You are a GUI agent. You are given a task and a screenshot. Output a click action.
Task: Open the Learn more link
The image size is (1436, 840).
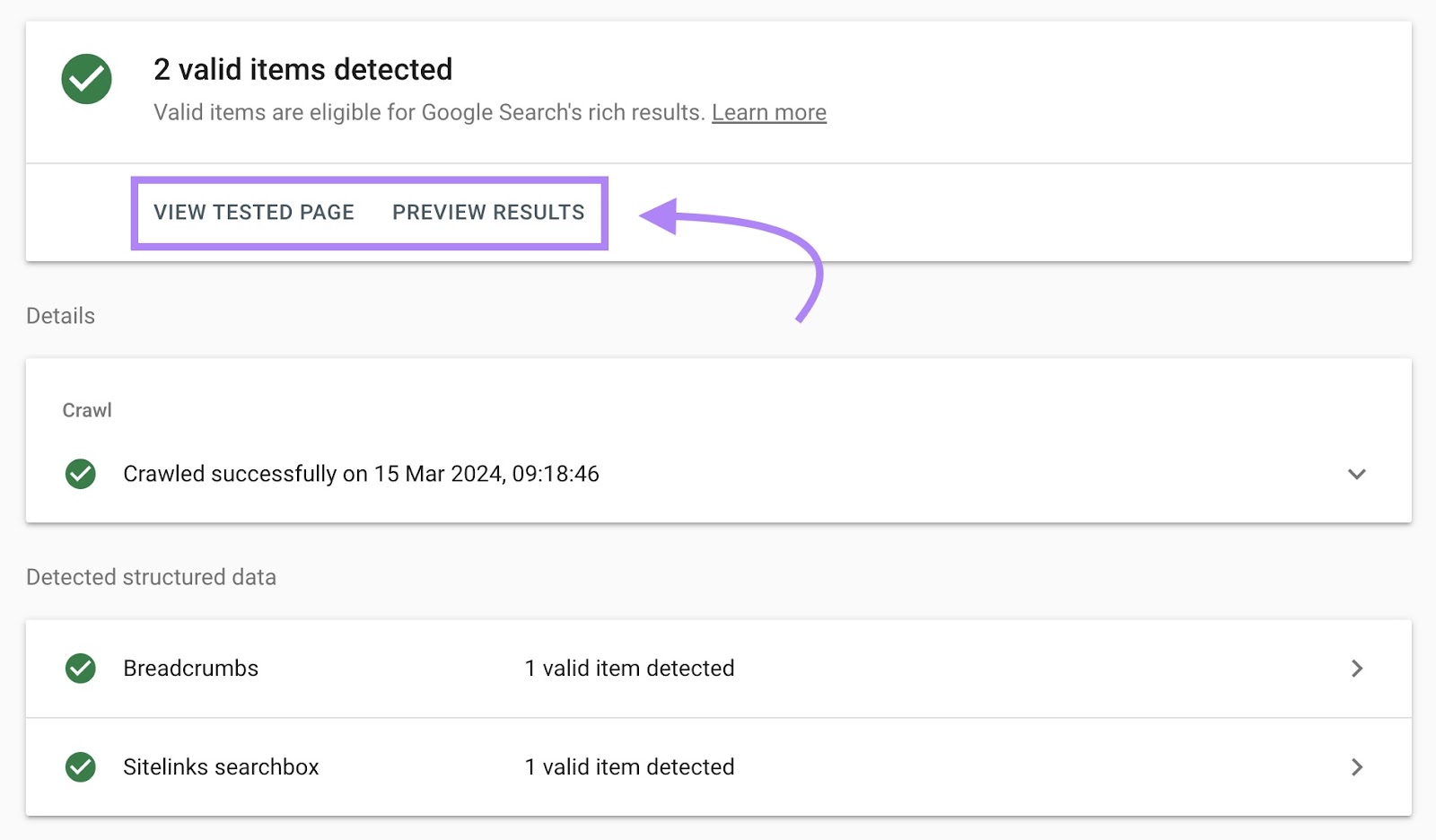coord(769,112)
